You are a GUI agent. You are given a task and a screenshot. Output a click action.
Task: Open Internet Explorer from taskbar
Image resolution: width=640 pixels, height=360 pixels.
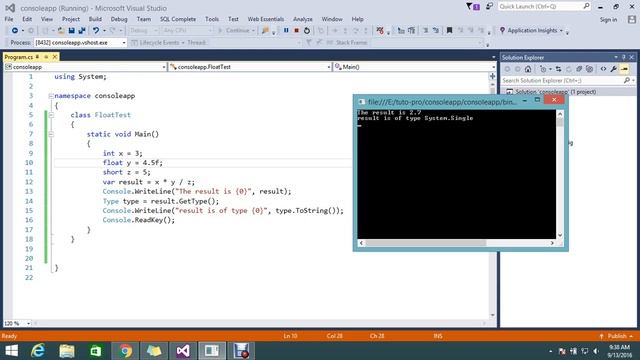38,351
